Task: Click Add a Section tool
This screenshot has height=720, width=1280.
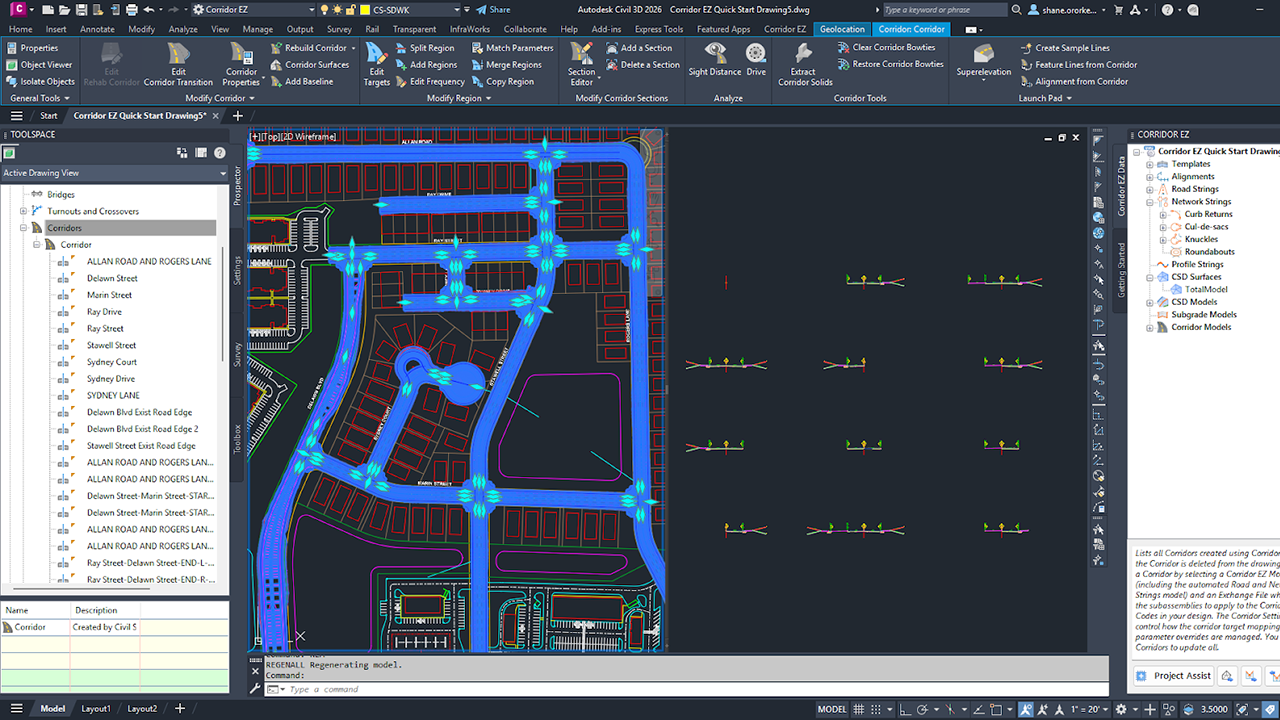Action: pos(638,48)
